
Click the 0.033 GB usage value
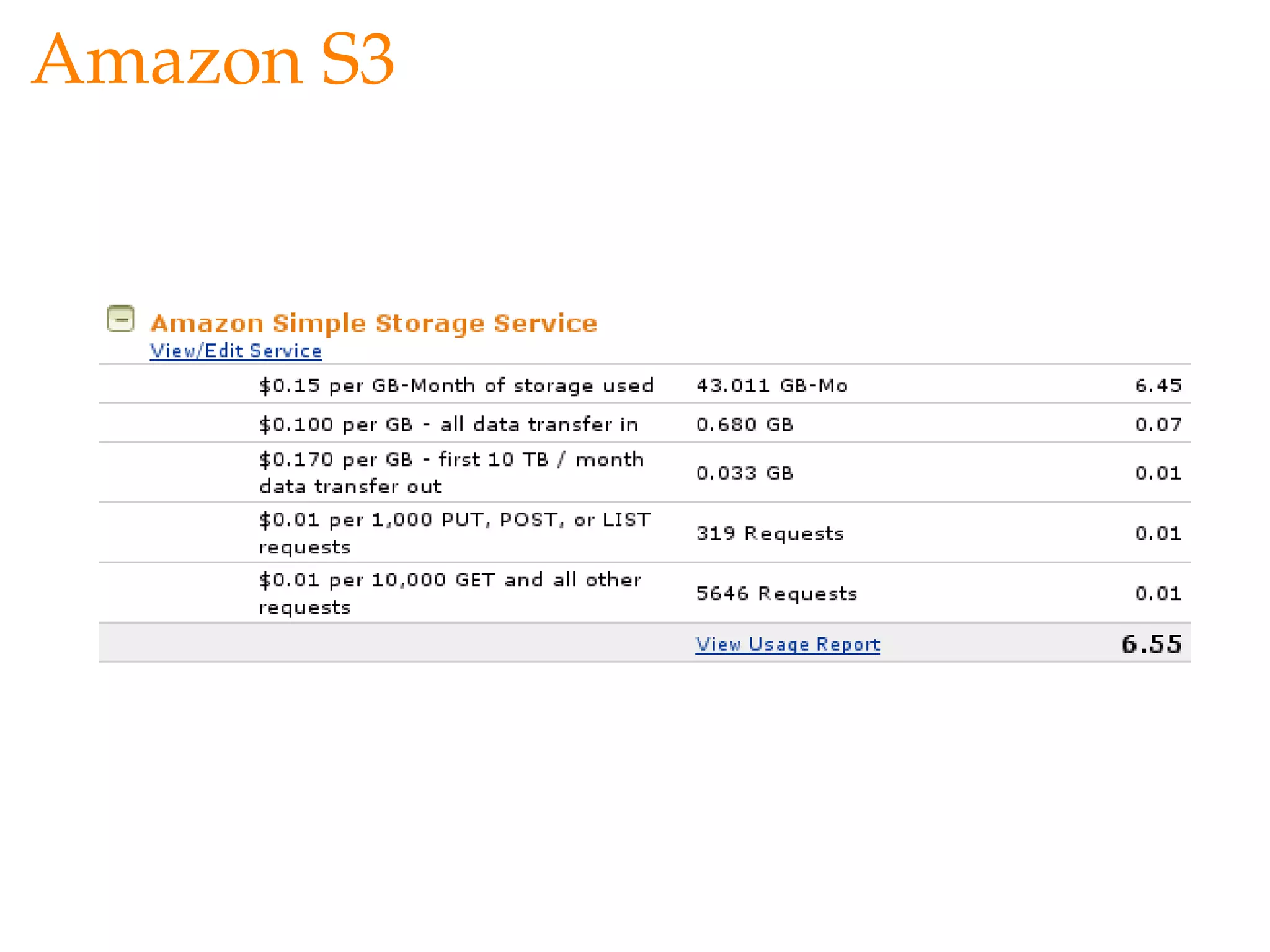(x=744, y=473)
